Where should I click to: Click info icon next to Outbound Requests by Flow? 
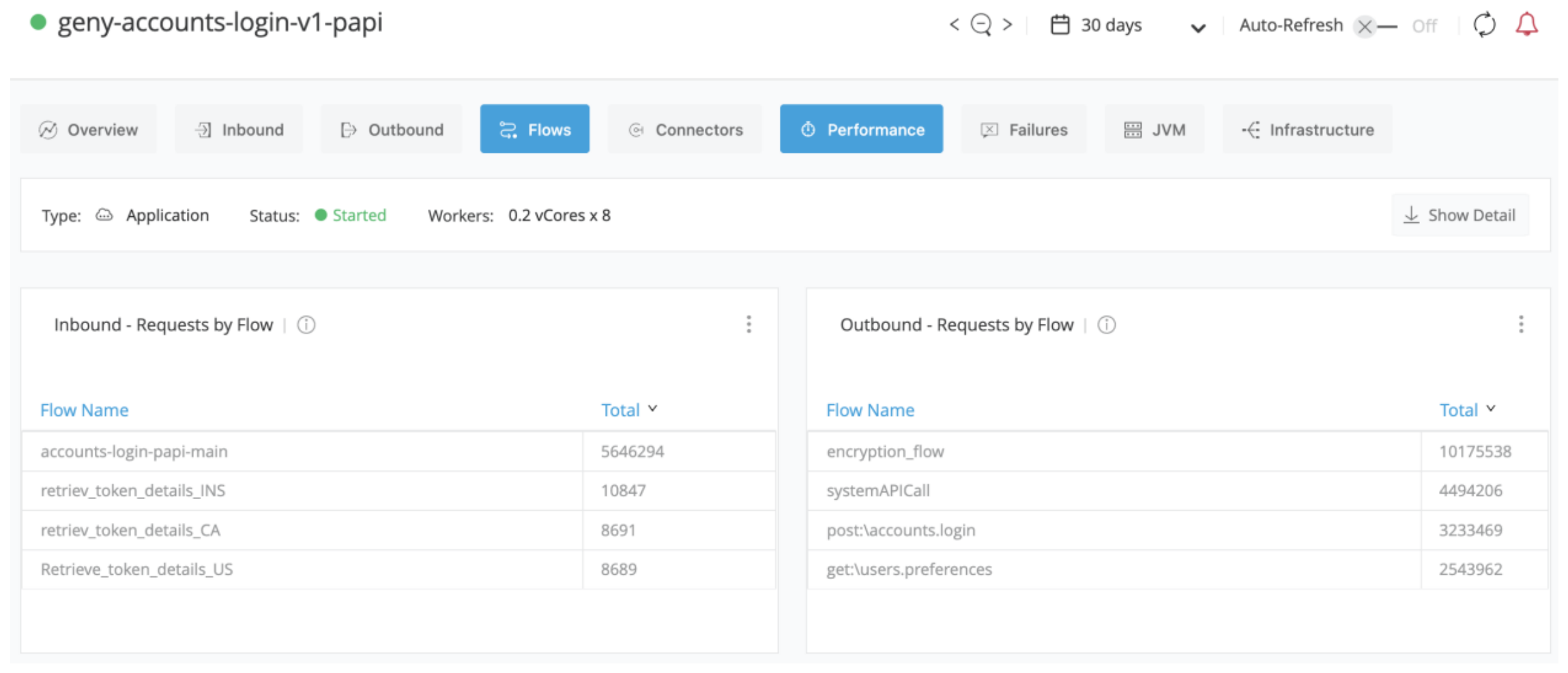(x=1107, y=325)
